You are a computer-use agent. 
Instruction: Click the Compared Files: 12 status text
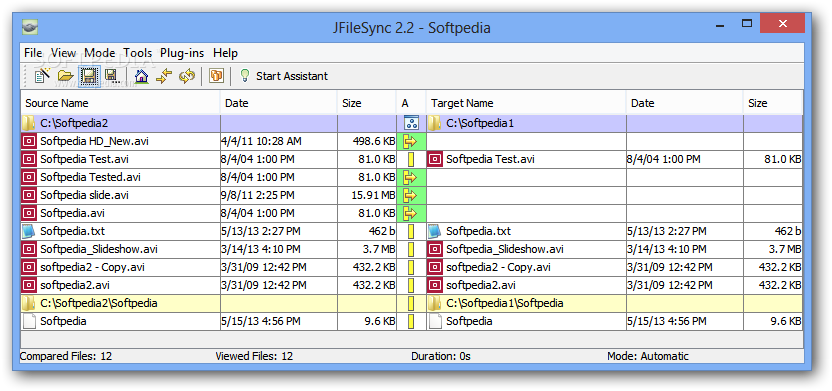(x=66, y=356)
